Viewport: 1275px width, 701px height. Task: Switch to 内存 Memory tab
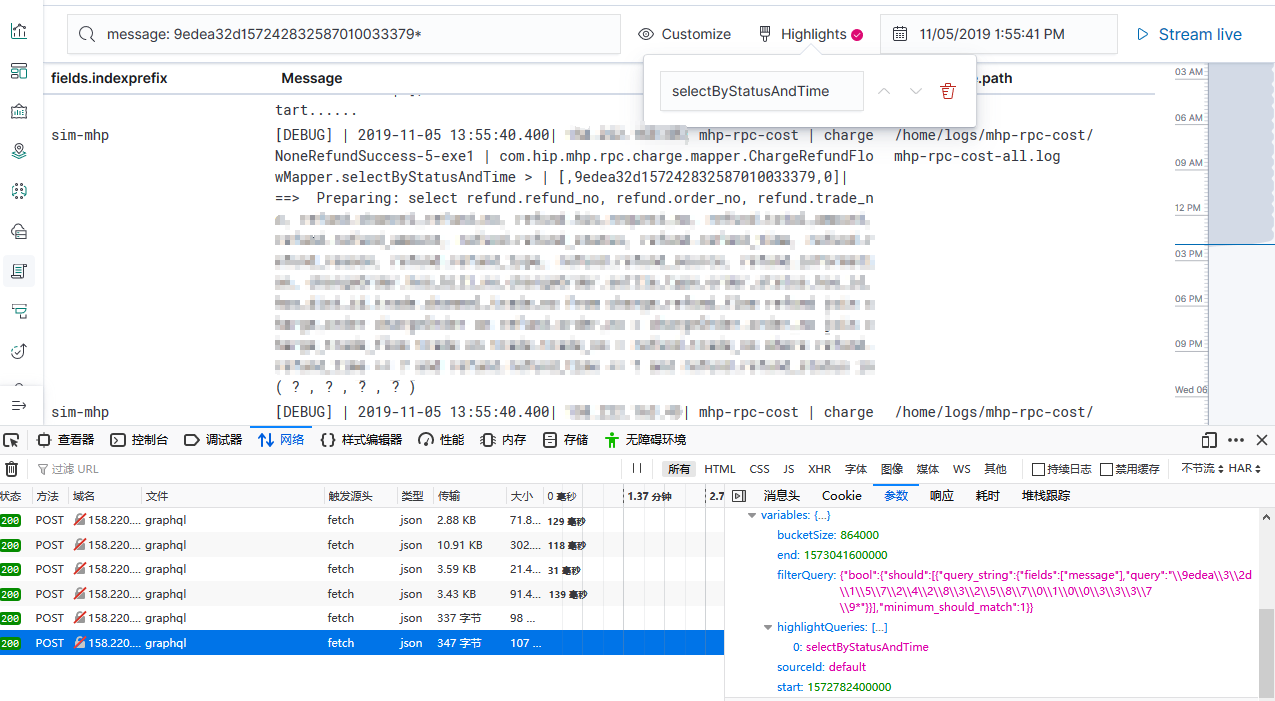[503, 440]
